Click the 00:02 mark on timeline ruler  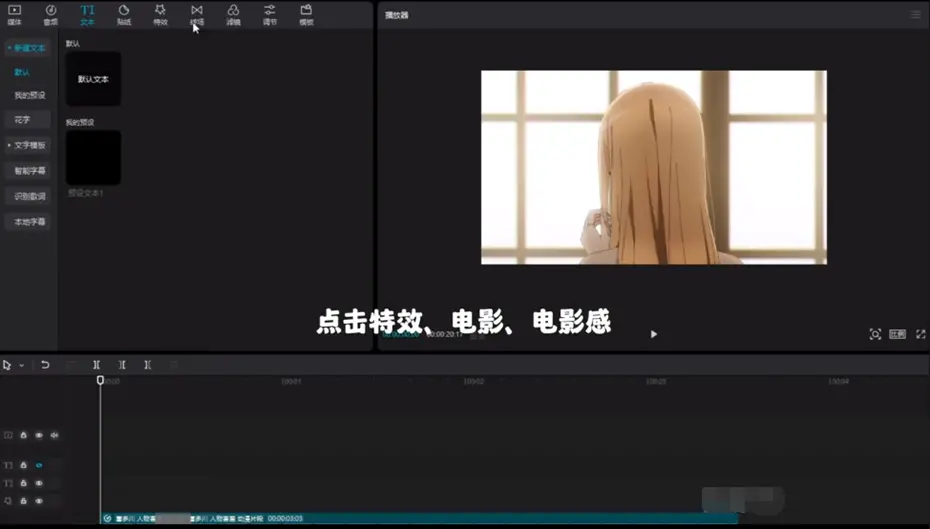pos(473,381)
